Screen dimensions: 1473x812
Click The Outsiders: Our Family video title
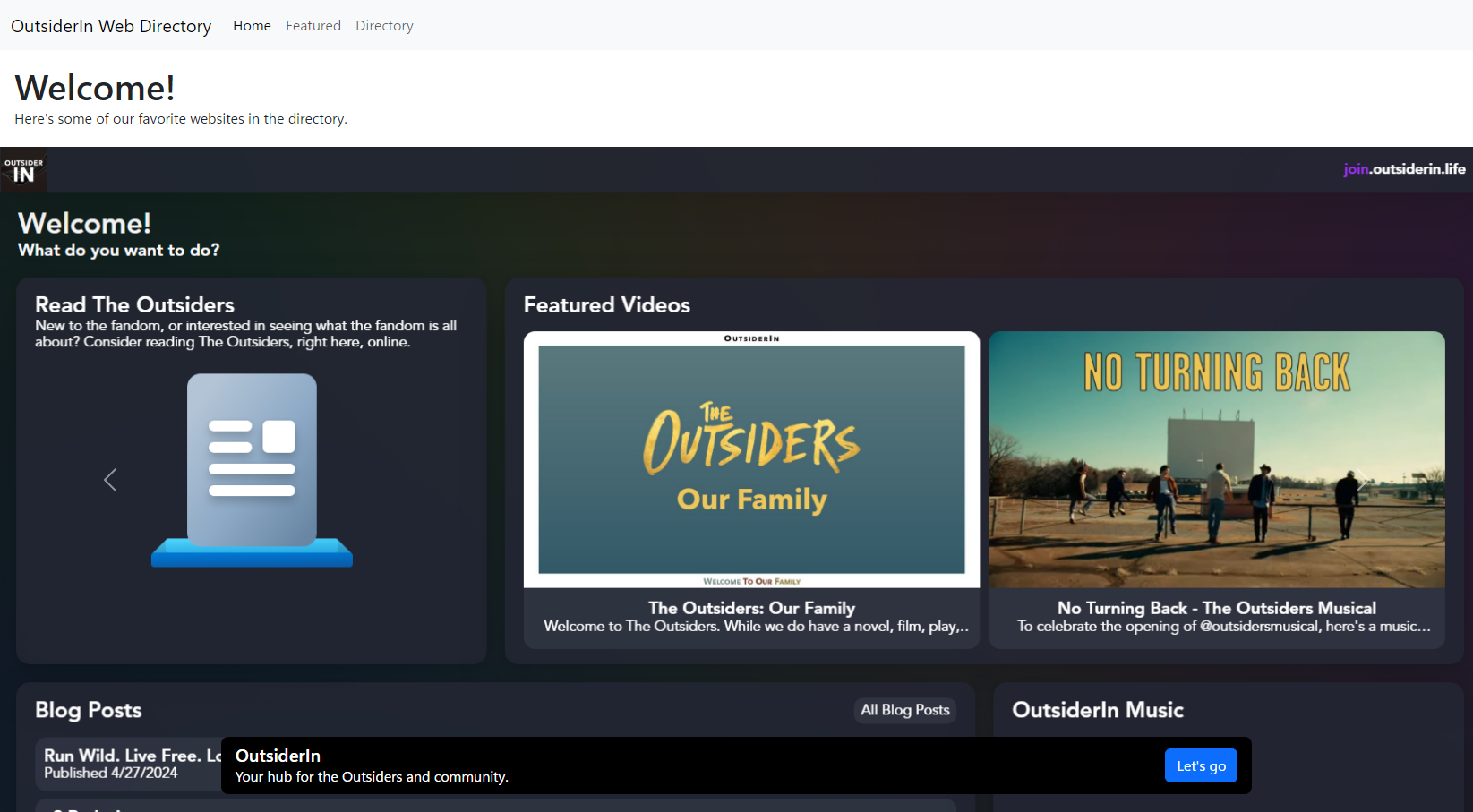pyautogui.click(x=751, y=608)
